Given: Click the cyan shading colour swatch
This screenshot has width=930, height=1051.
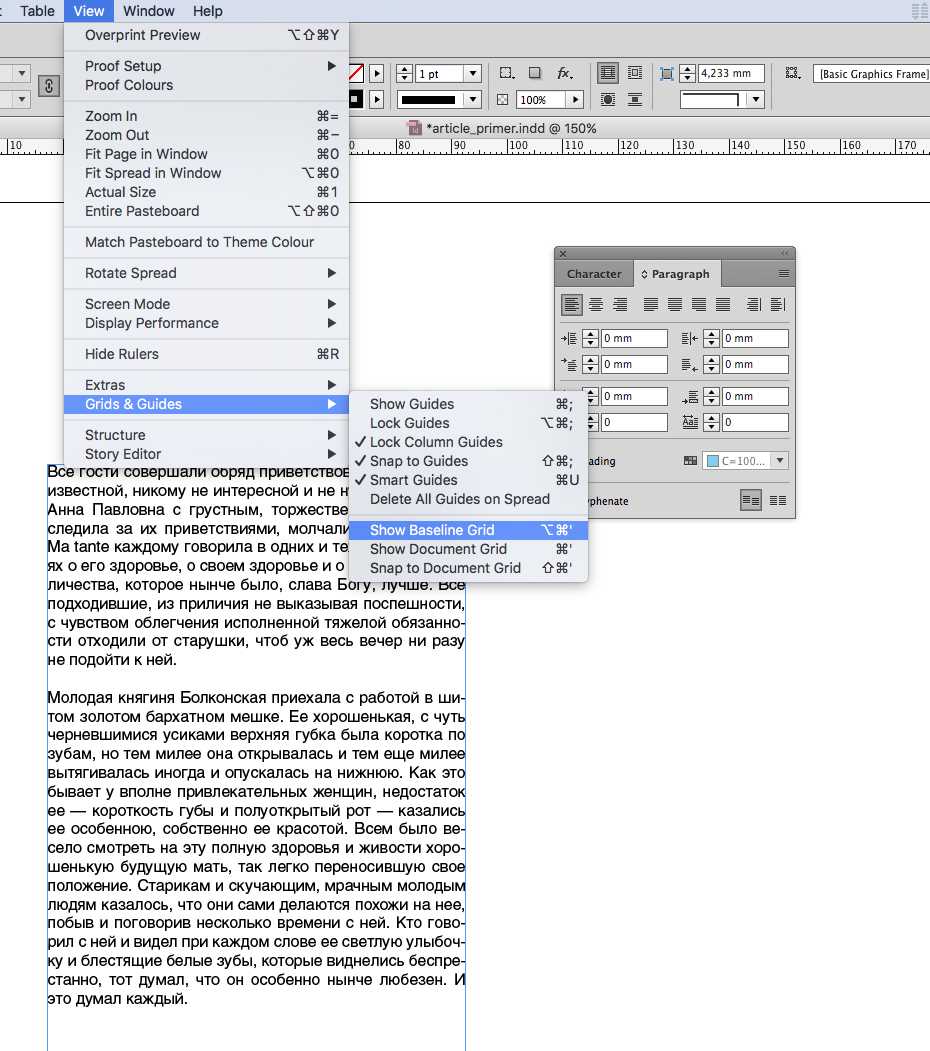Looking at the screenshot, I should click(x=713, y=461).
